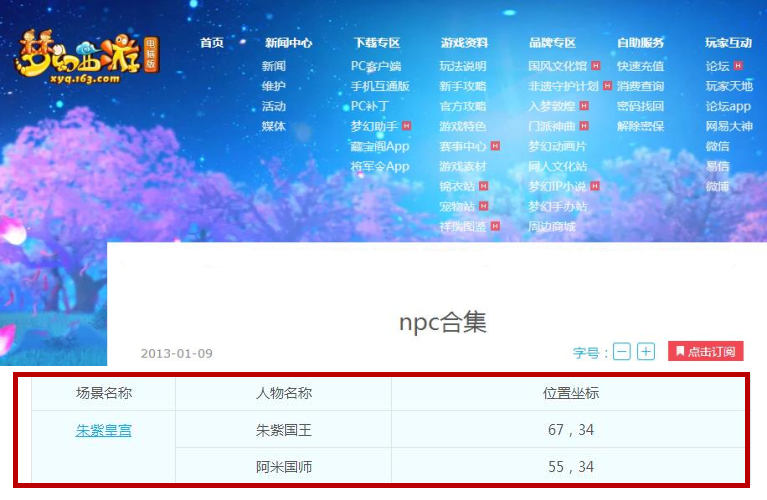767x500 pixels.
Task: Click the date 2013-01-09
Action: (x=177, y=353)
